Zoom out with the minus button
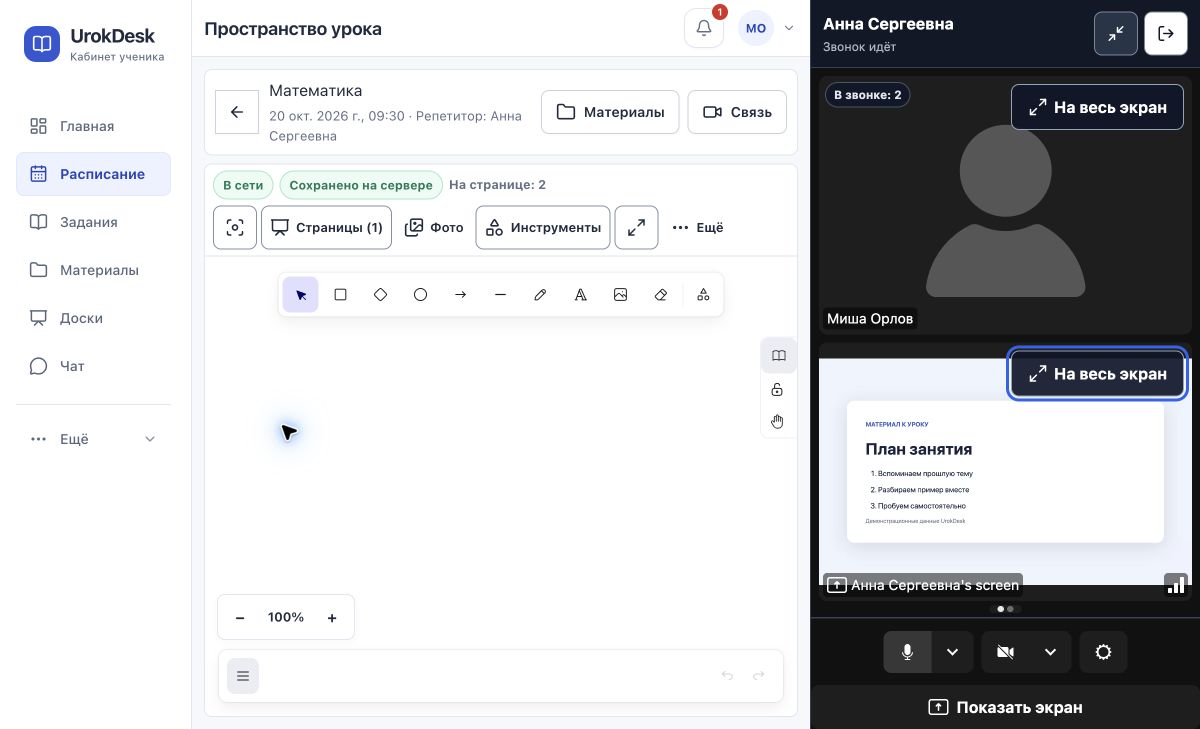This screenshot has height=729, width=1200. pyautogui.click(x=240, y=618)
